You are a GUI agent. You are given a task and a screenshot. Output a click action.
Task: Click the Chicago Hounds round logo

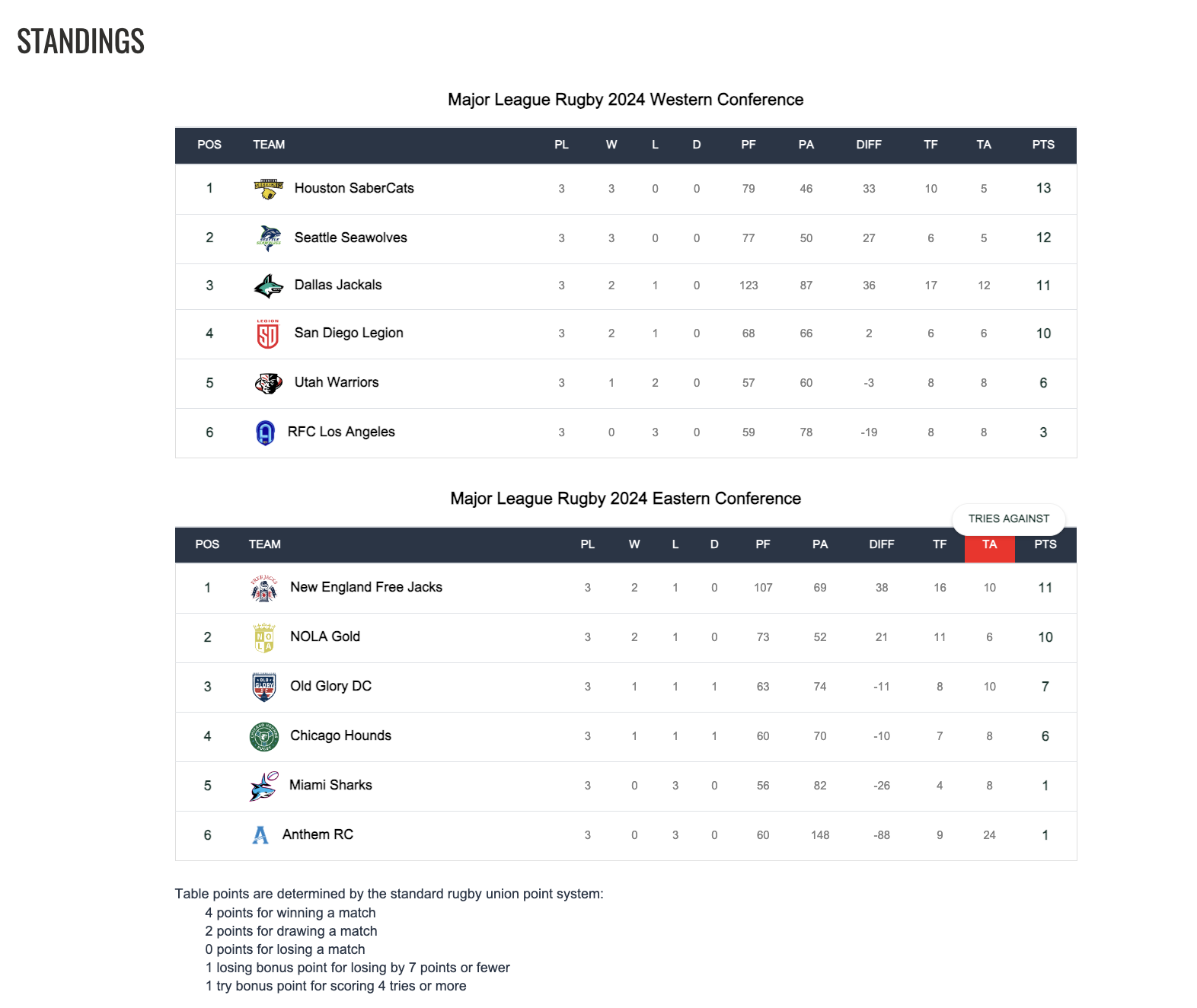(x=264, y=737)
